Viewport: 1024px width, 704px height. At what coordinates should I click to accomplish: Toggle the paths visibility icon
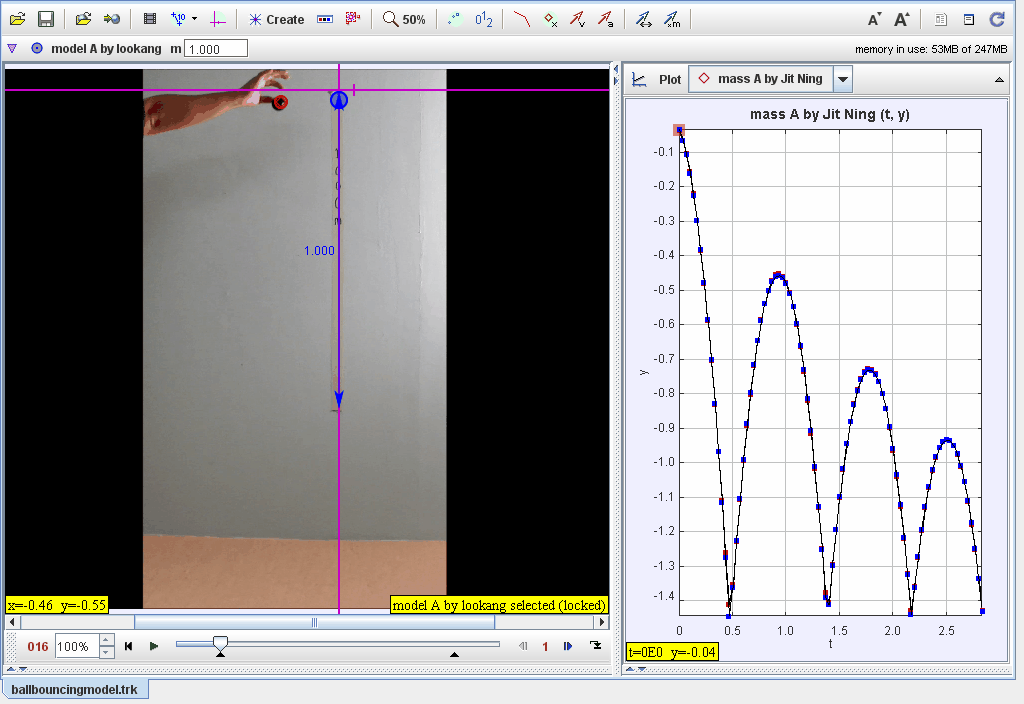[522, 19]
